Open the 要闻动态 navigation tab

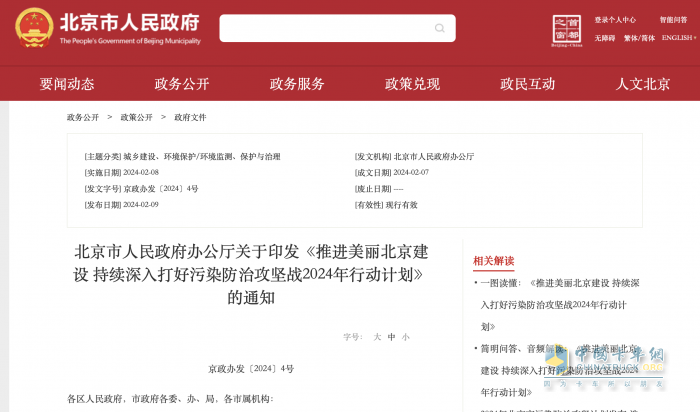(x=67, y=84)
